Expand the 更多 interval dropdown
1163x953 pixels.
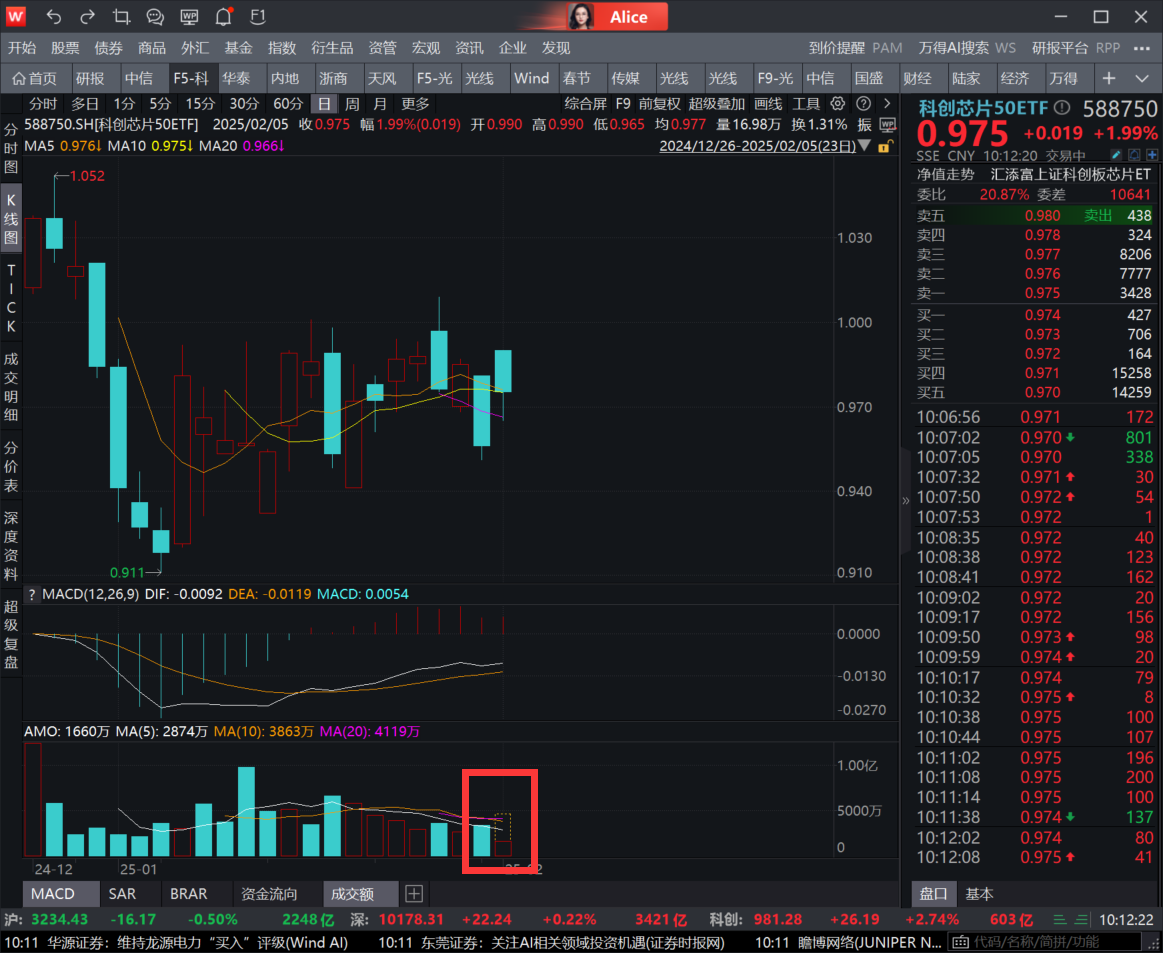pos(415,103)
